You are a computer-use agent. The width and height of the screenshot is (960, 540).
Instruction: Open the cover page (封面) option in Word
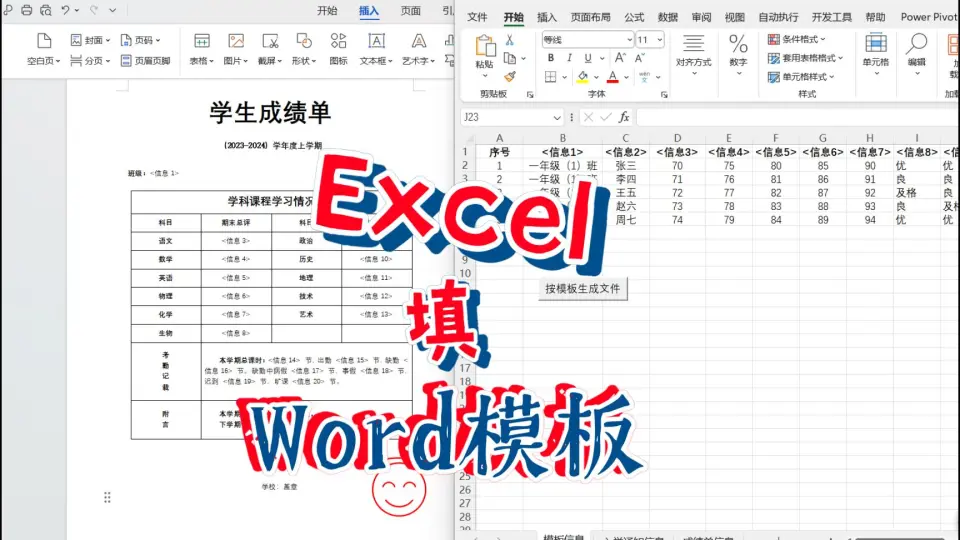pos(90,40)
